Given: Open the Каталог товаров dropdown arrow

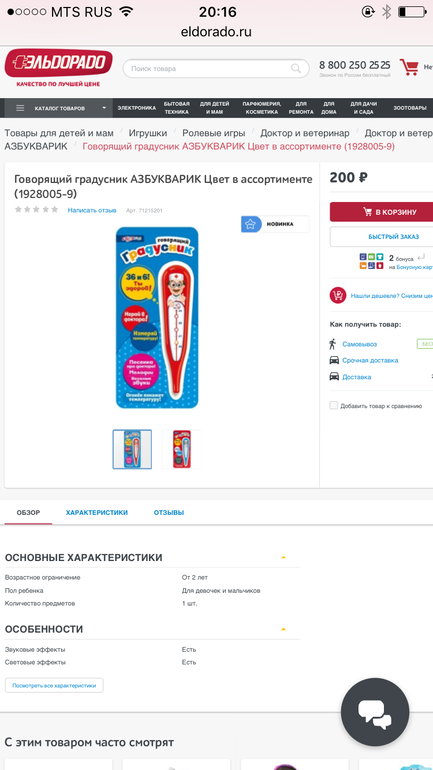Looking at the screenshot, I should (x=104, y=108).
